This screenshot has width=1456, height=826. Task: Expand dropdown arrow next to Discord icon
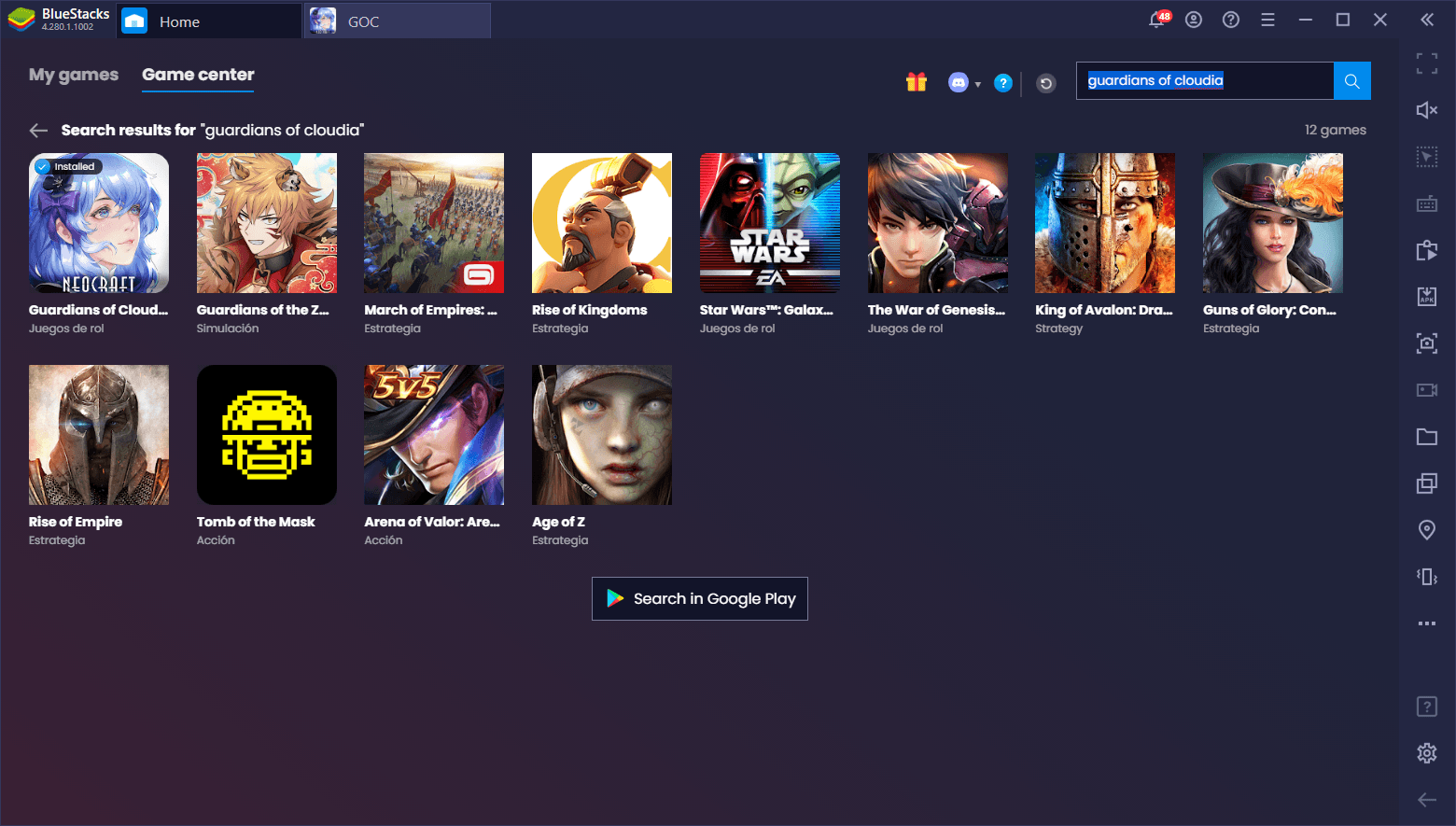[x=977, y=84]
